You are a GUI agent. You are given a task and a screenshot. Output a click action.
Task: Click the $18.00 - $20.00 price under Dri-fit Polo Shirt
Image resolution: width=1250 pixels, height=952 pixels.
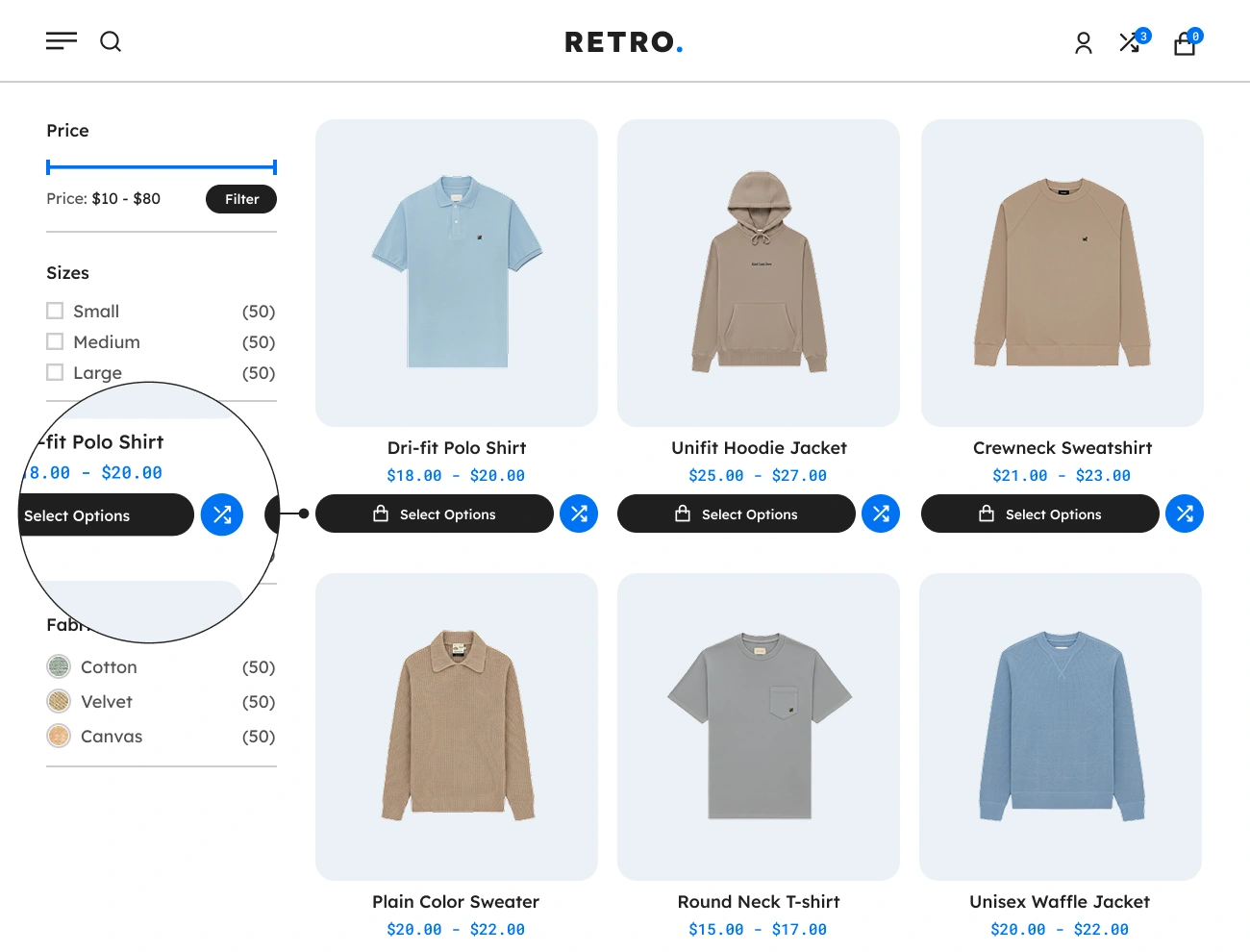[456, 476]
